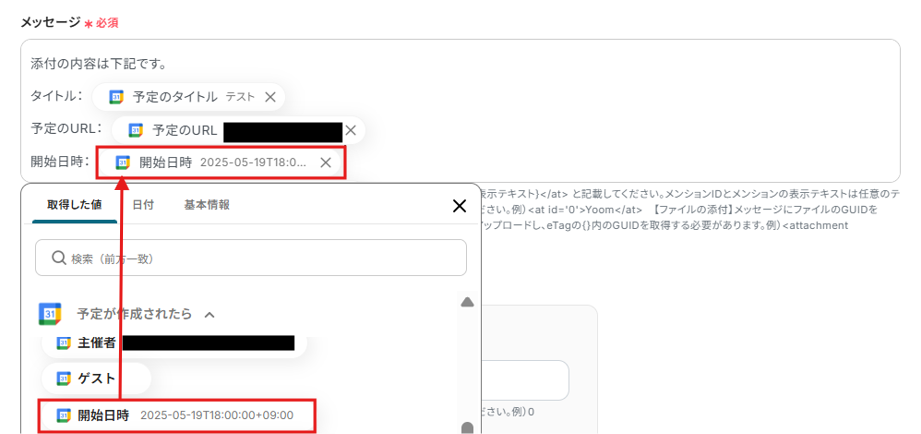This screenshot has width=921, height=434.
Task: Click calendar icon on ゲスト item
Action: (x=63, y=379)
